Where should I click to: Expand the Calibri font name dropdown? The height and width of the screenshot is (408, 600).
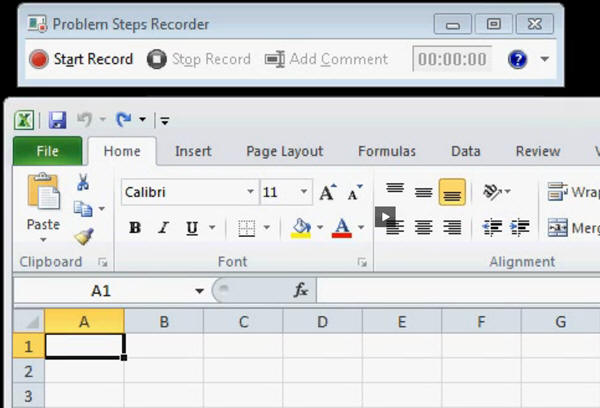click(x=250, y=192)
